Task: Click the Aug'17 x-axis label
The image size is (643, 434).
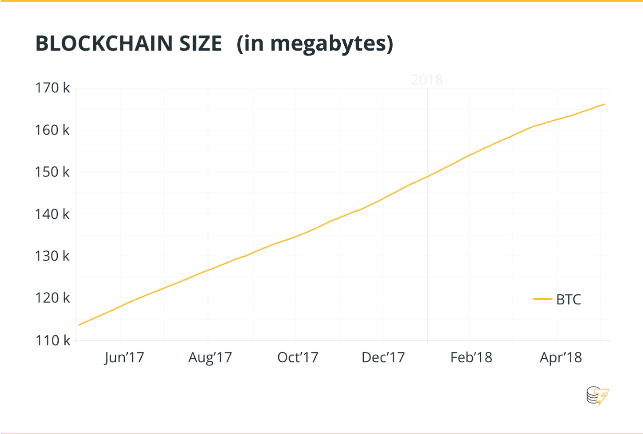Action: (x=210, y=357)
